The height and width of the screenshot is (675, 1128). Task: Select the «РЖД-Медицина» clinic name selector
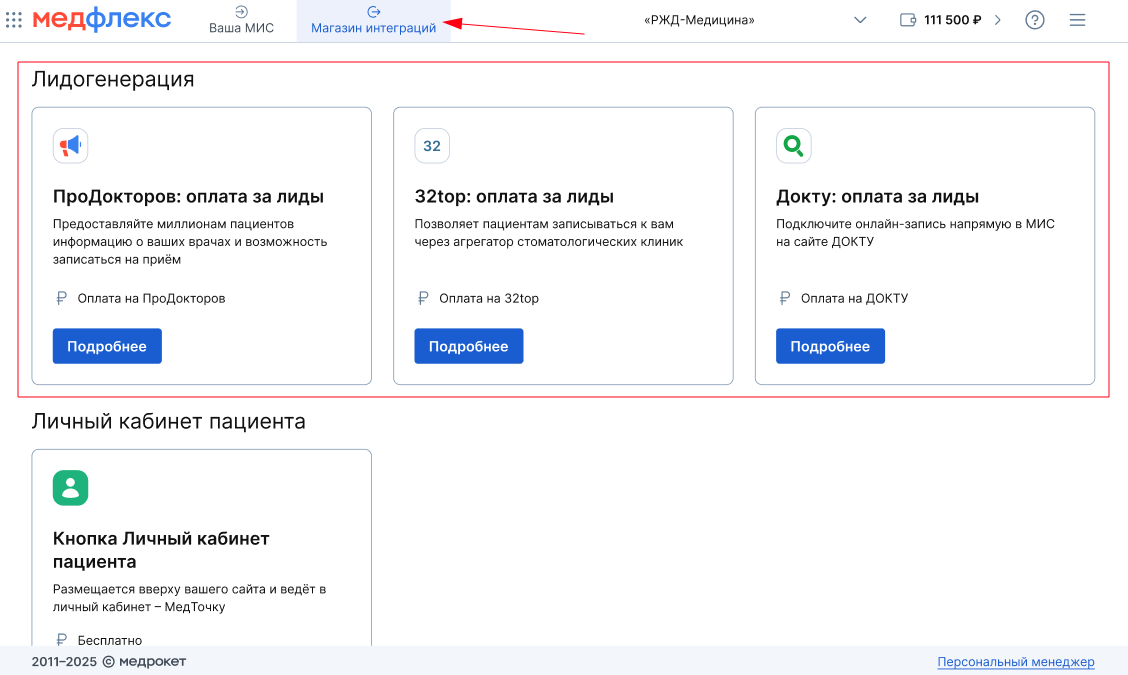699,20
